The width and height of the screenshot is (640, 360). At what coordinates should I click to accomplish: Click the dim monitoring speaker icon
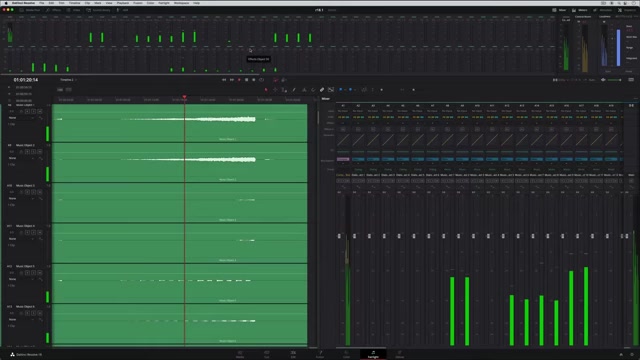[x=603, y=80]
